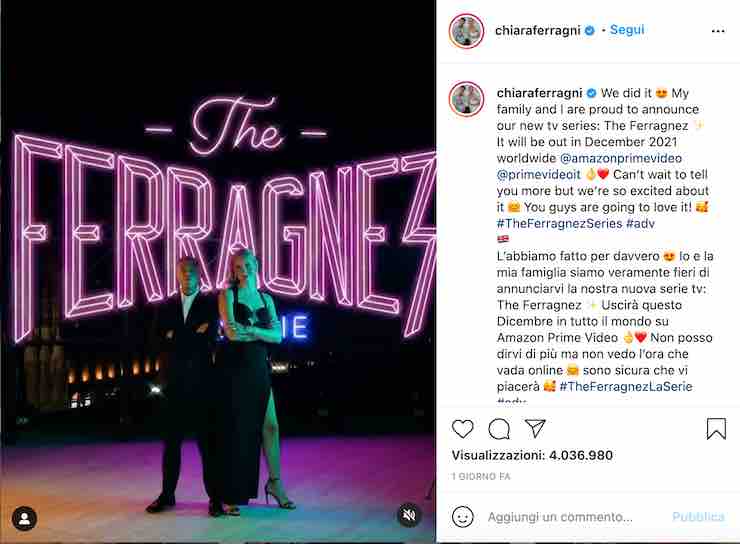Viewport: 740px width, 544px height.
Task: Share the post via the paper plane icon
Action: coord(535,428)
